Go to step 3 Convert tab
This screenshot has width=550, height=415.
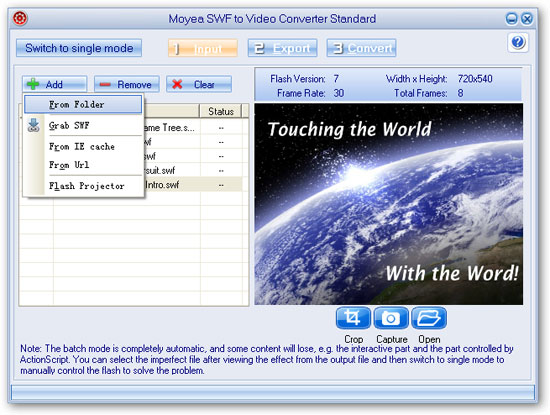pos(361,48)
